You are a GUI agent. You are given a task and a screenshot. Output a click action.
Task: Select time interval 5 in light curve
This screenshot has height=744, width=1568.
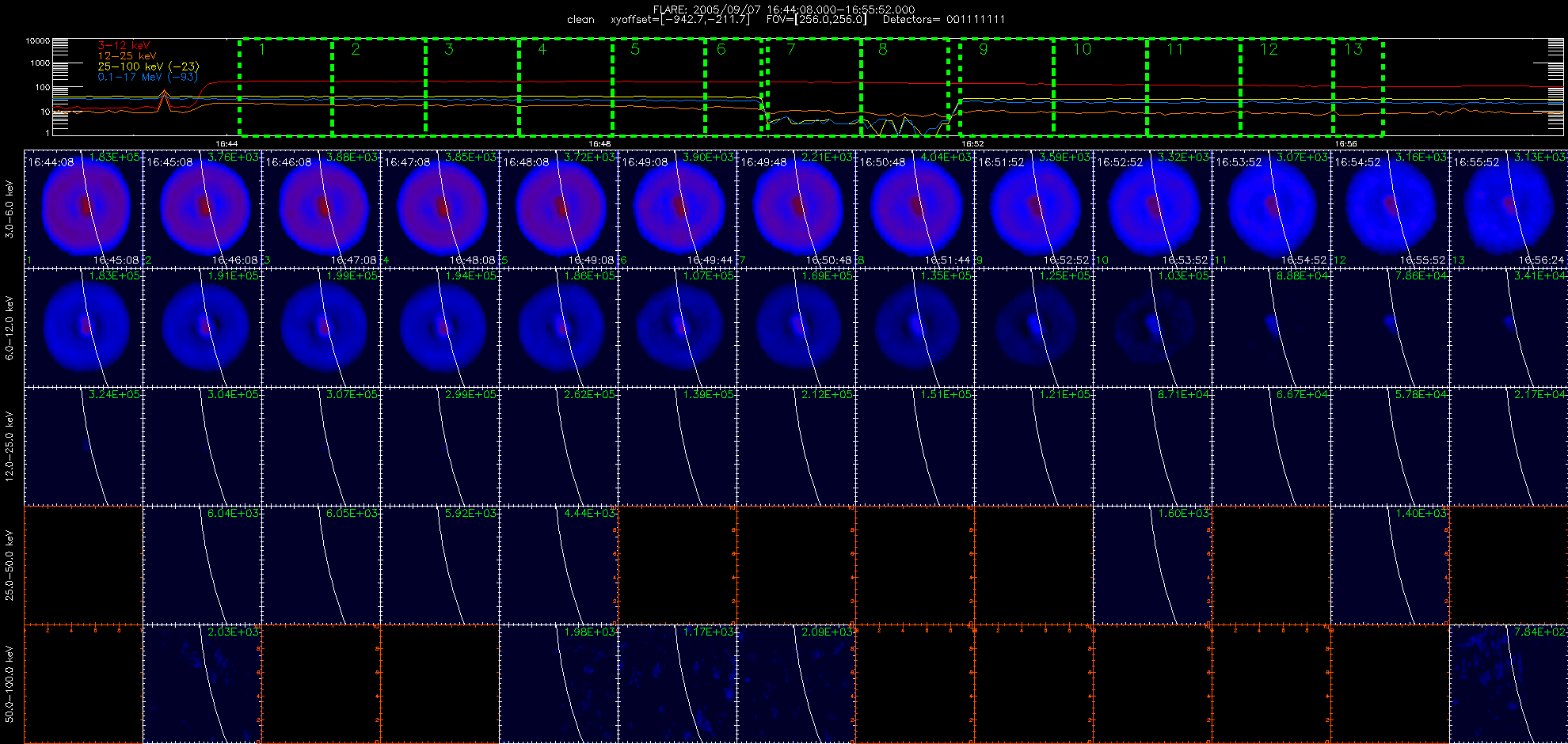pos(659,87)
